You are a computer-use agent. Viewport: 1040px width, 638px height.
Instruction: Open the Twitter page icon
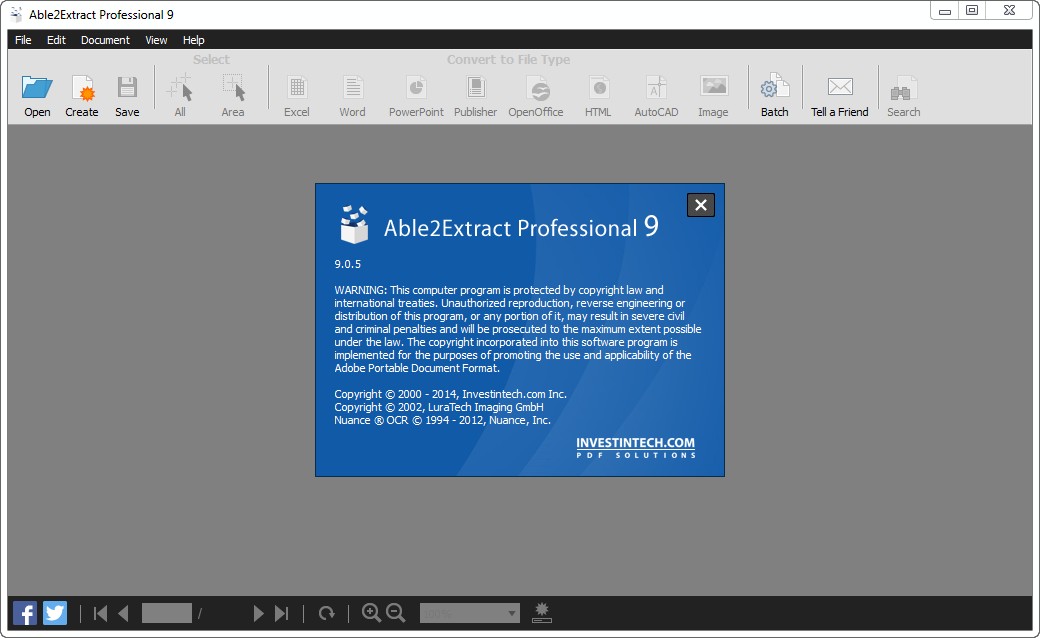pyautogui.click(x=55, y=613)
